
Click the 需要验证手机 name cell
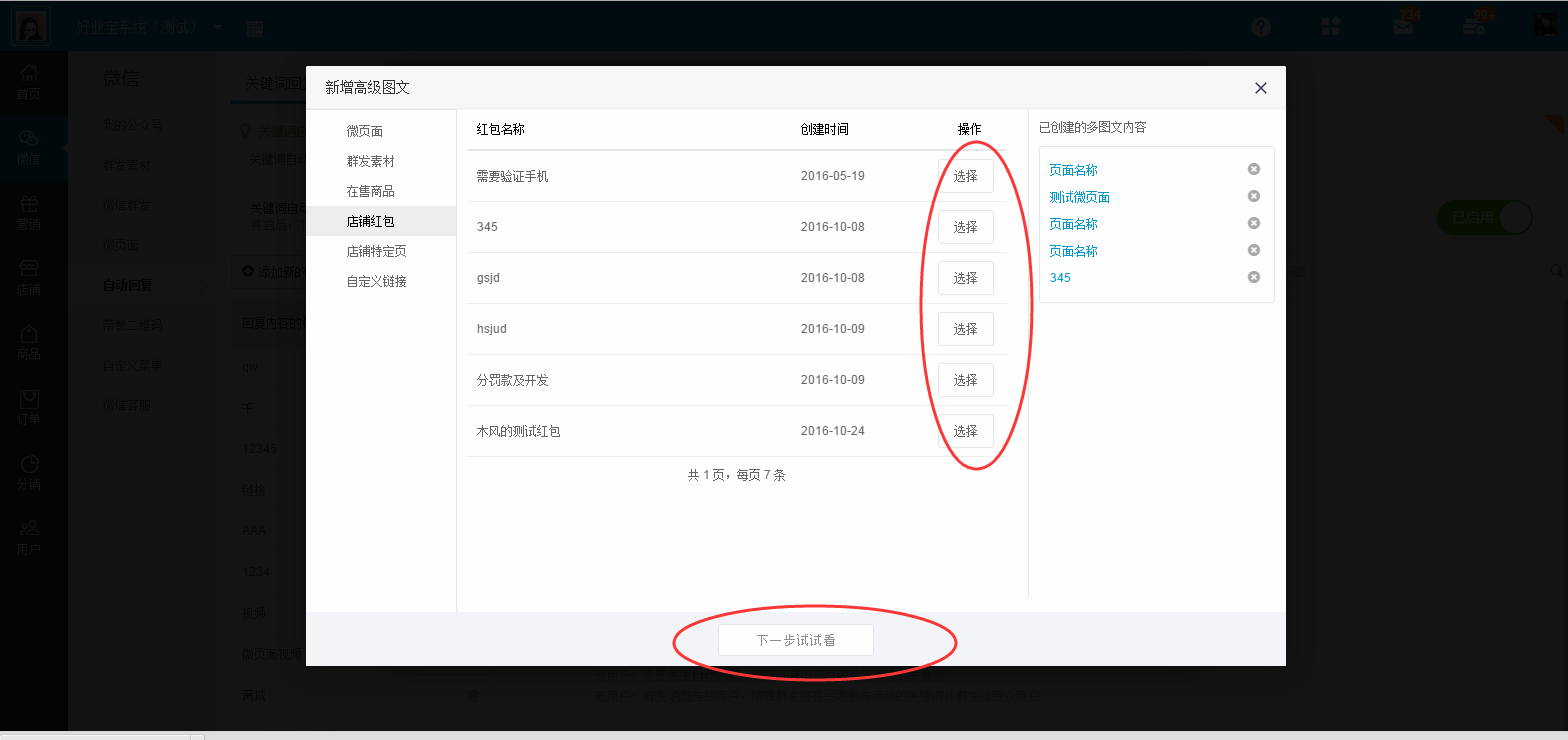(513, 176)
